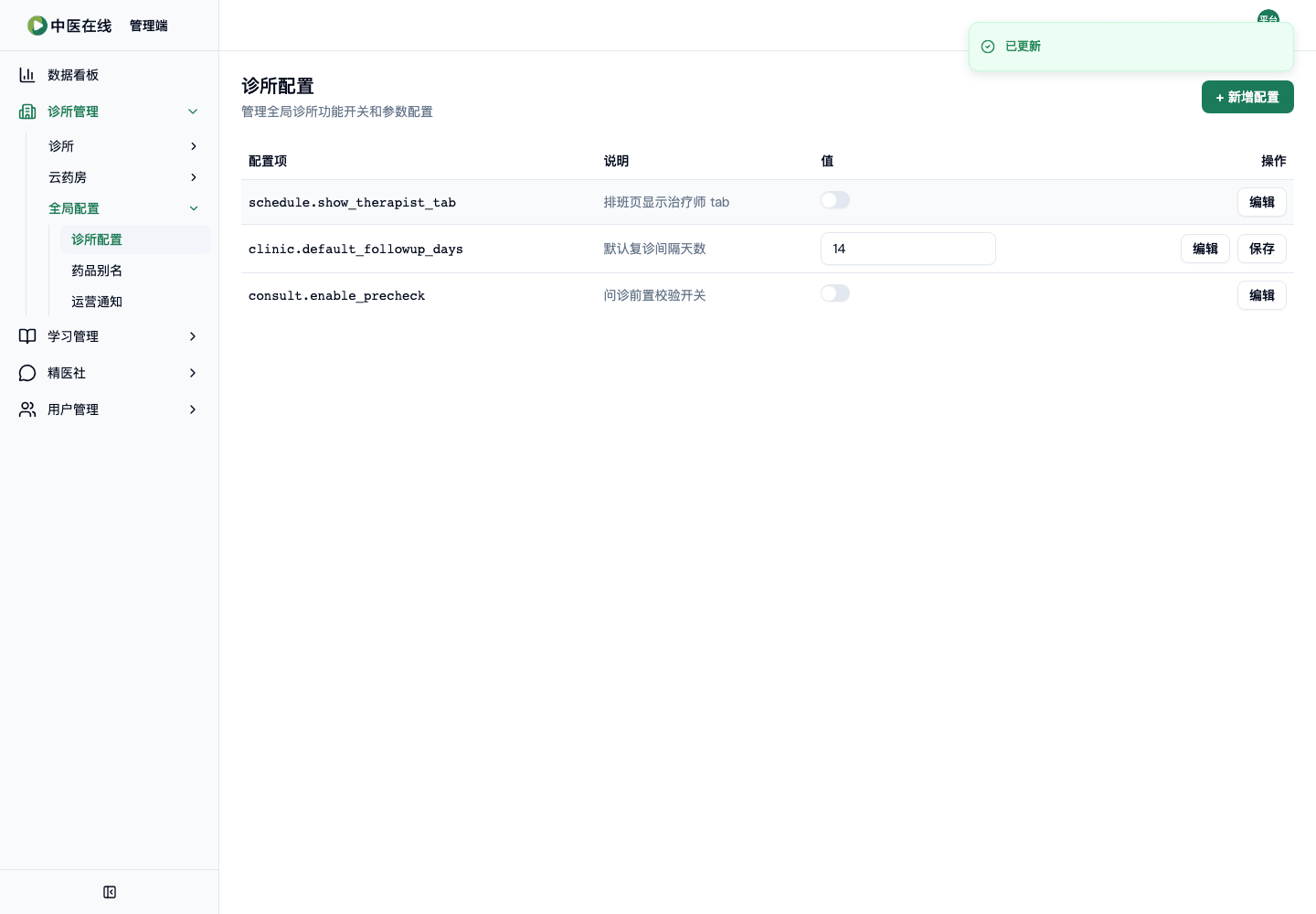Screen dimensions: 1316x914
Task: Select 诊所 submenu entry
Action: [x=124, y=146]
